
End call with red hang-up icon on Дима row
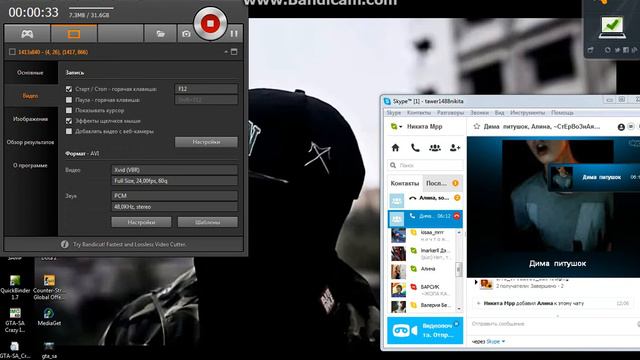coord(457,216)
